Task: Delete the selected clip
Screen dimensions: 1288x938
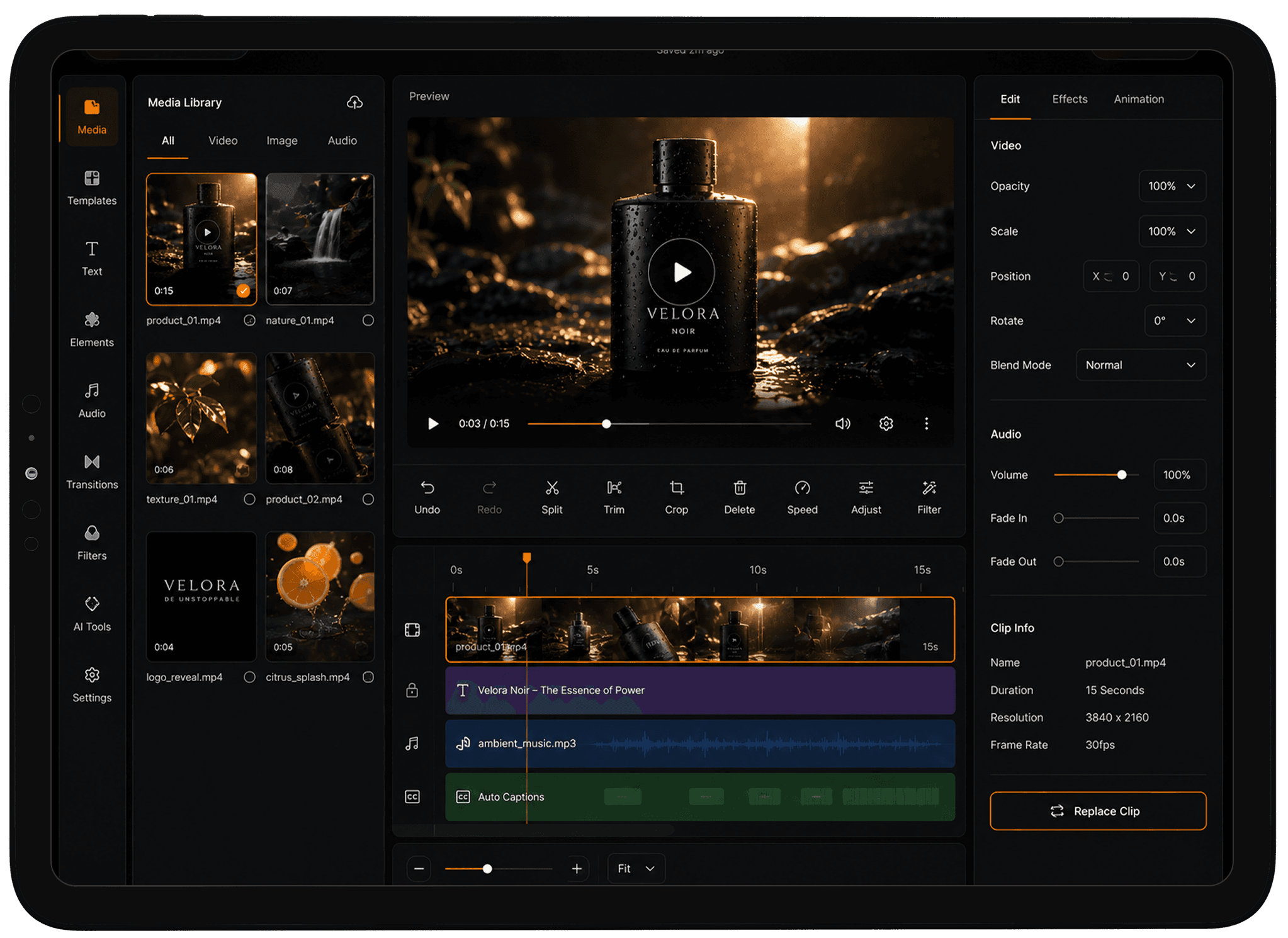Action: [739, 497]
